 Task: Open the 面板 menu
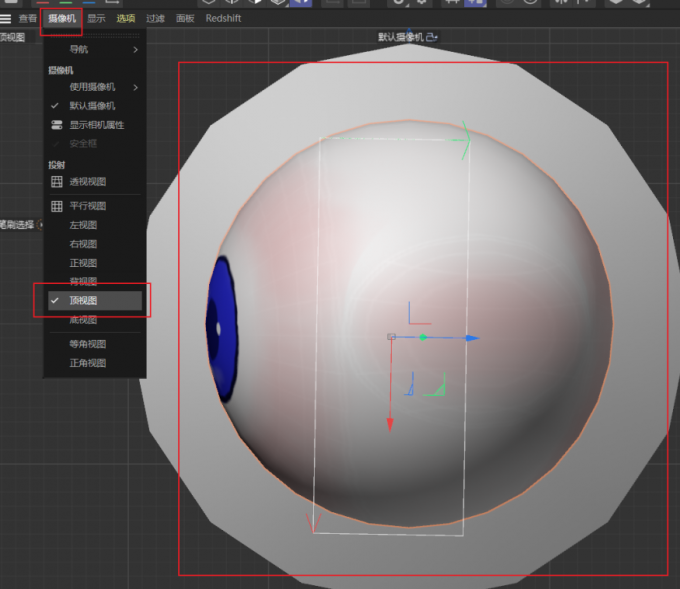click(185, 19)
